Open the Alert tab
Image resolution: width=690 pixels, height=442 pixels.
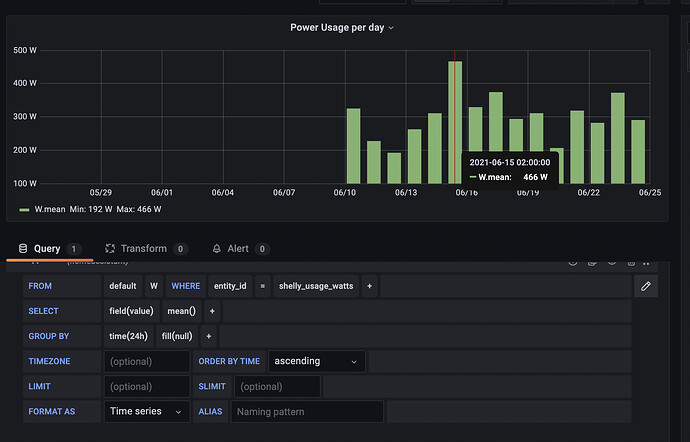pos(241,249)
